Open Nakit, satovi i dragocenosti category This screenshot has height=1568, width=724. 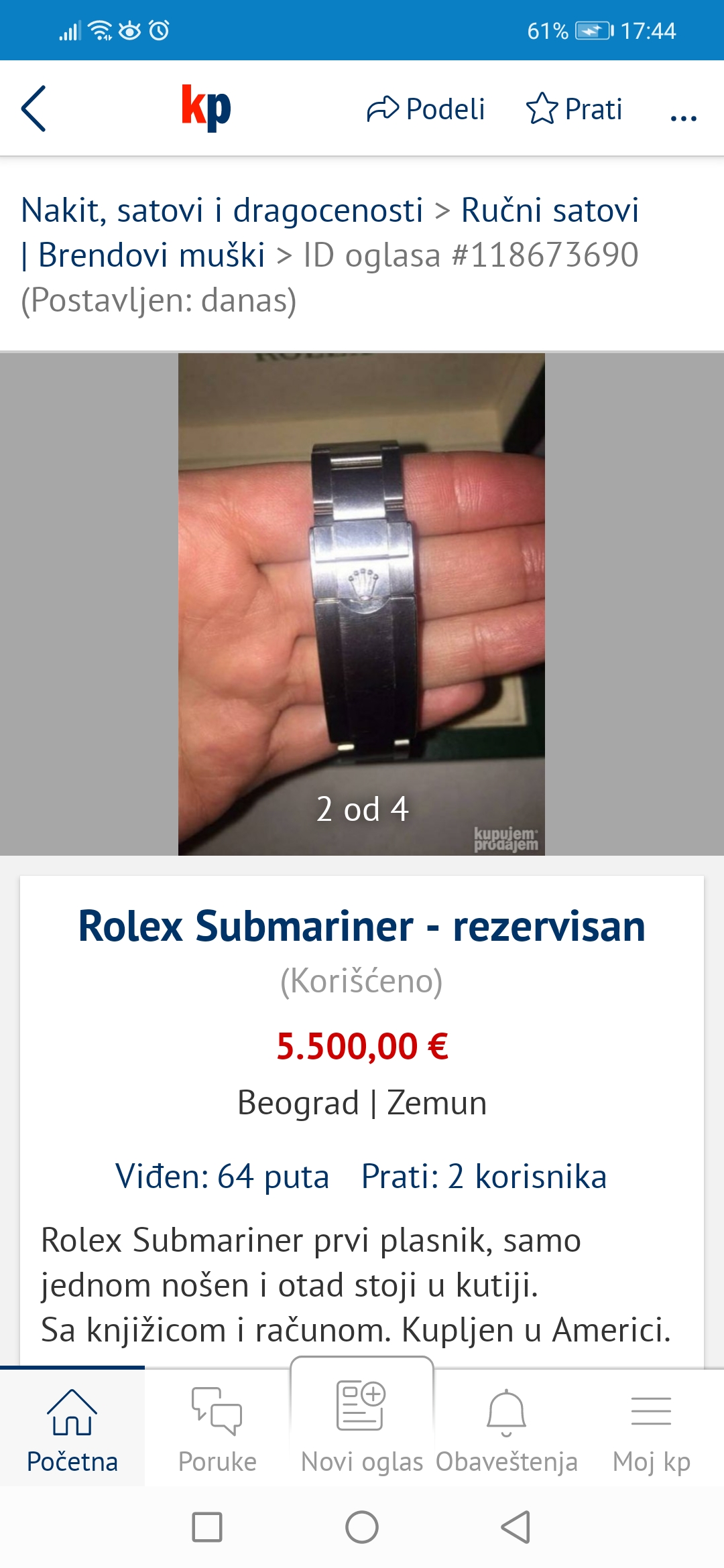tap(222, 210)
